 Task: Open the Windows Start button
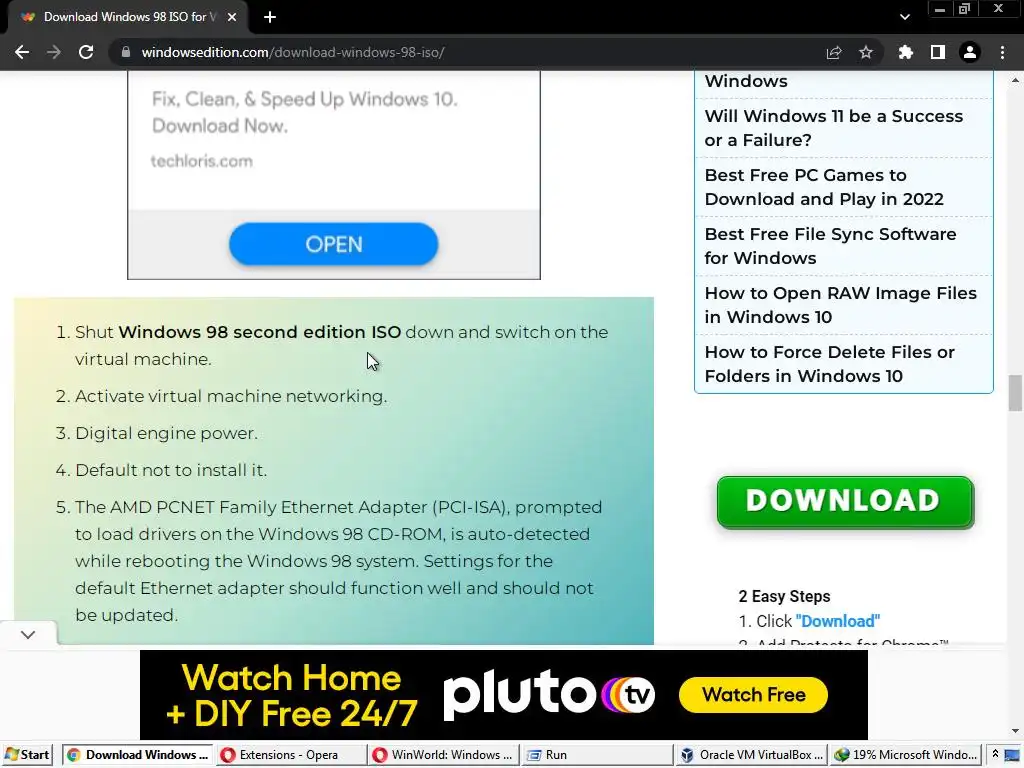click(27, 755)
